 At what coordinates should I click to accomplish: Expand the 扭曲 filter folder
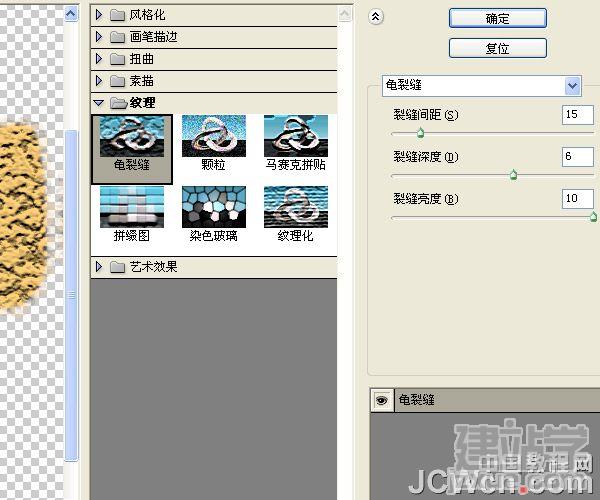(x=99, y=59)
